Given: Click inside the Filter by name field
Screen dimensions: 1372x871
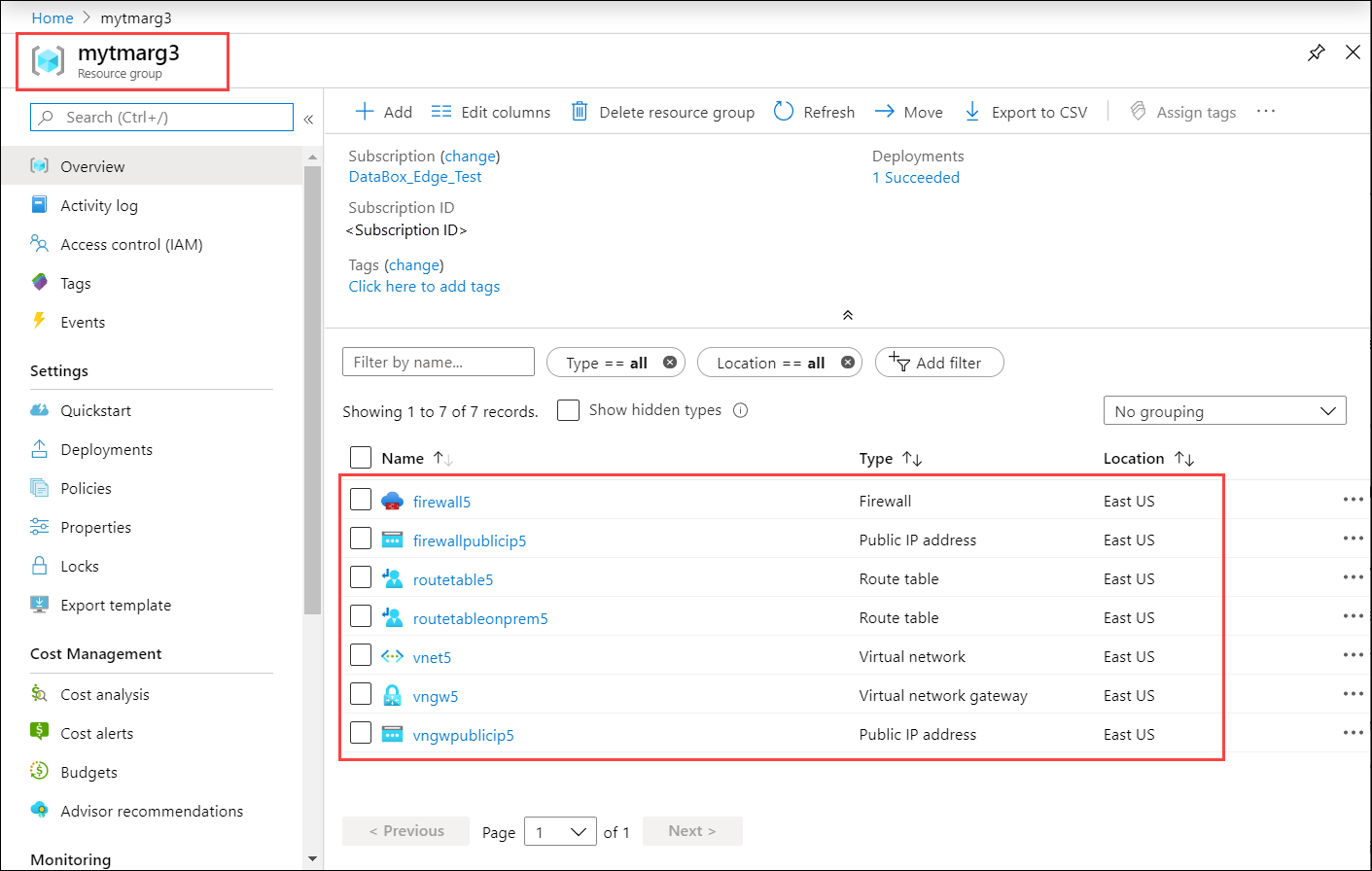Looking at the screenshot, I should click(438, 362).
